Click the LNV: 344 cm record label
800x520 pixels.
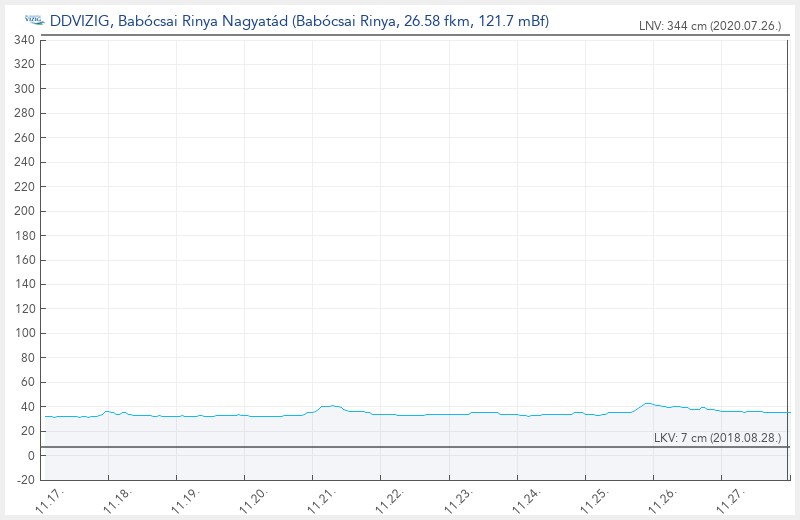[710, 27]
